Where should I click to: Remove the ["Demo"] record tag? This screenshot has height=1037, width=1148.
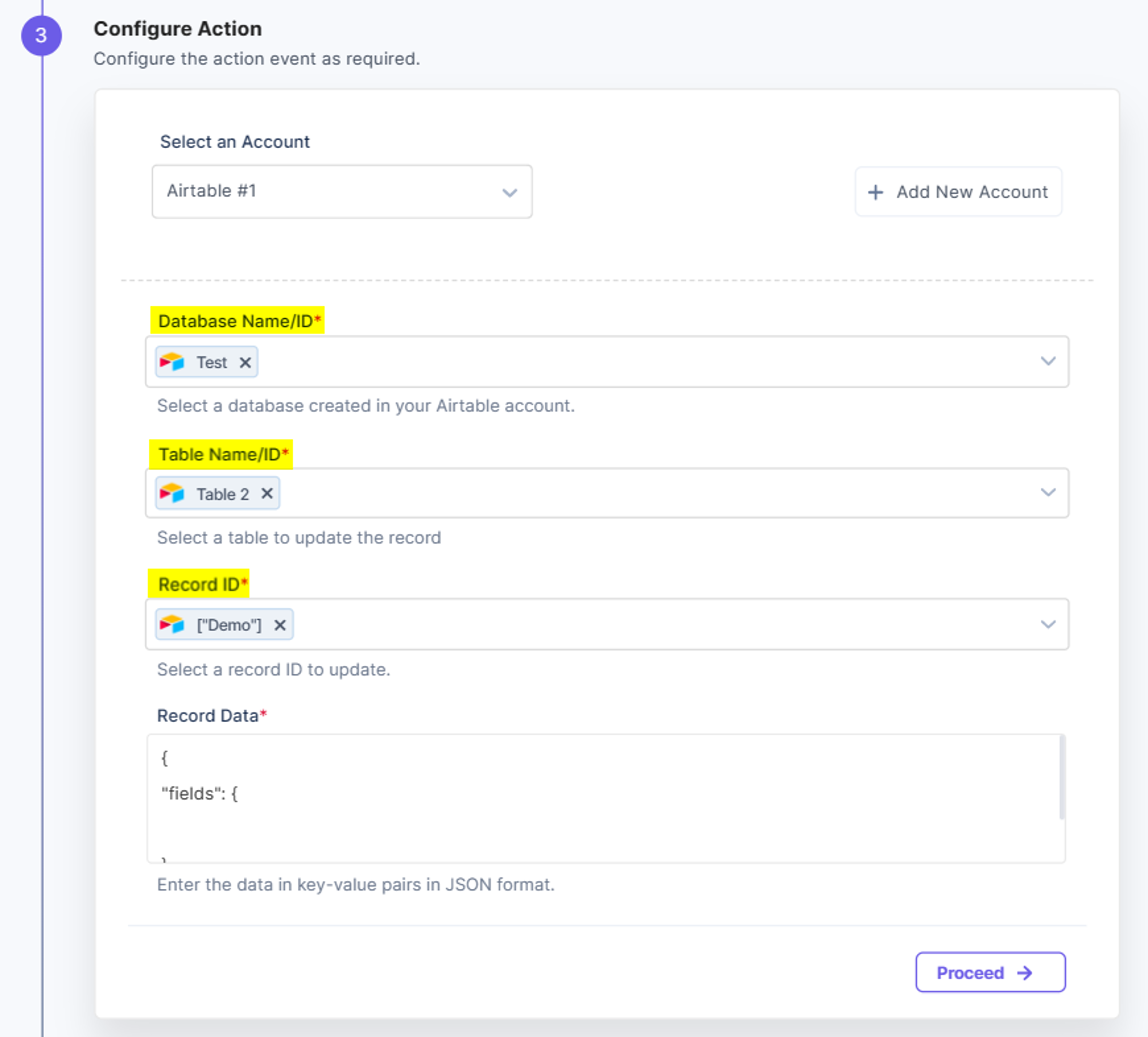[280, 625]
